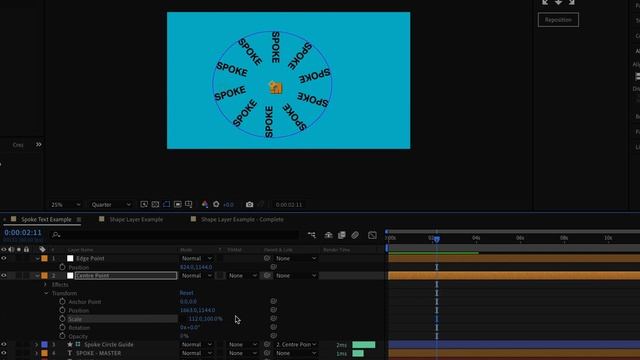Take a snapshot with camera icon
The width and height of the screenshot is (640, 360).
(x=249, y=204)
